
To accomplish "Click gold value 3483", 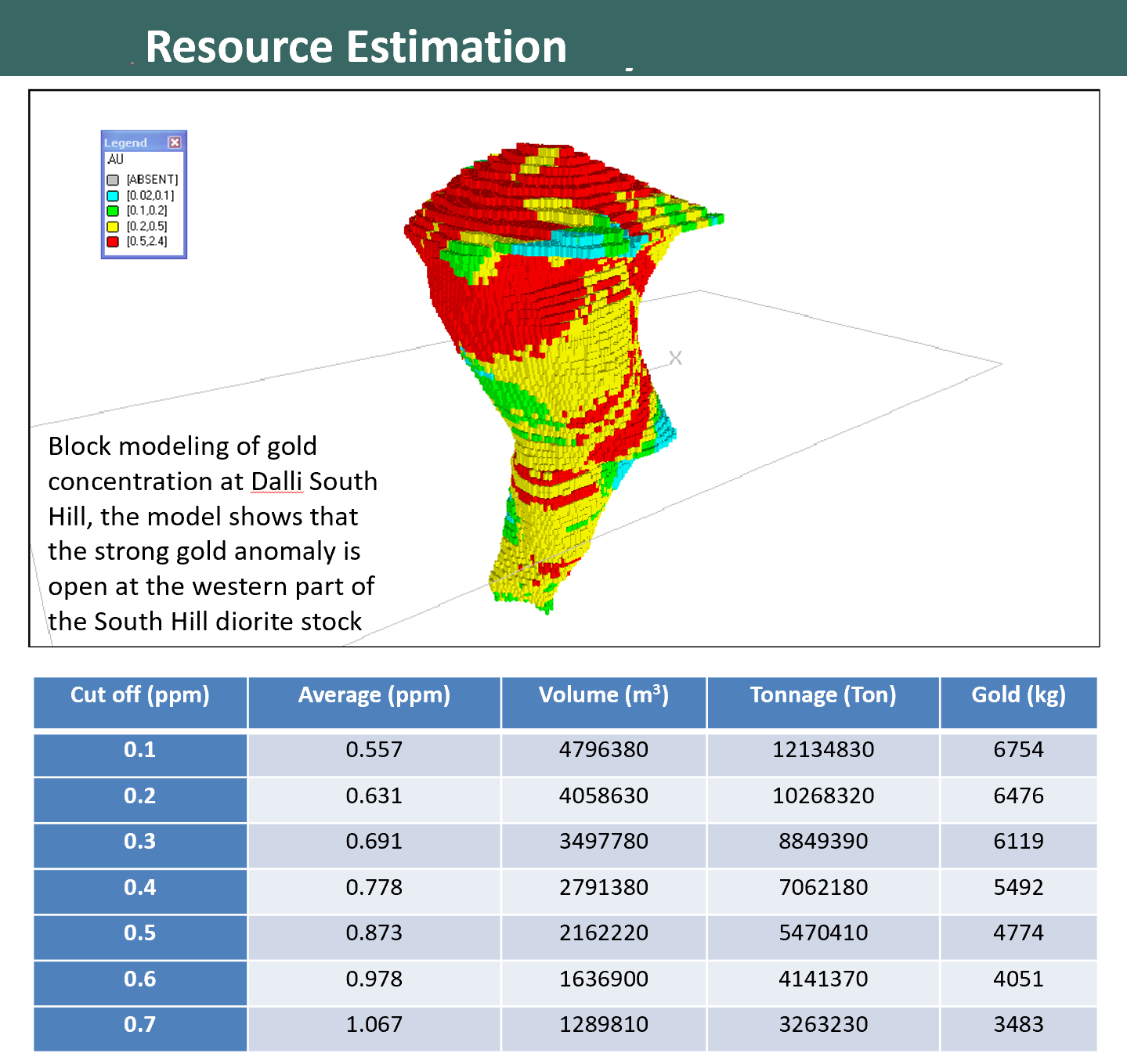I will tap(1019, 1025).
